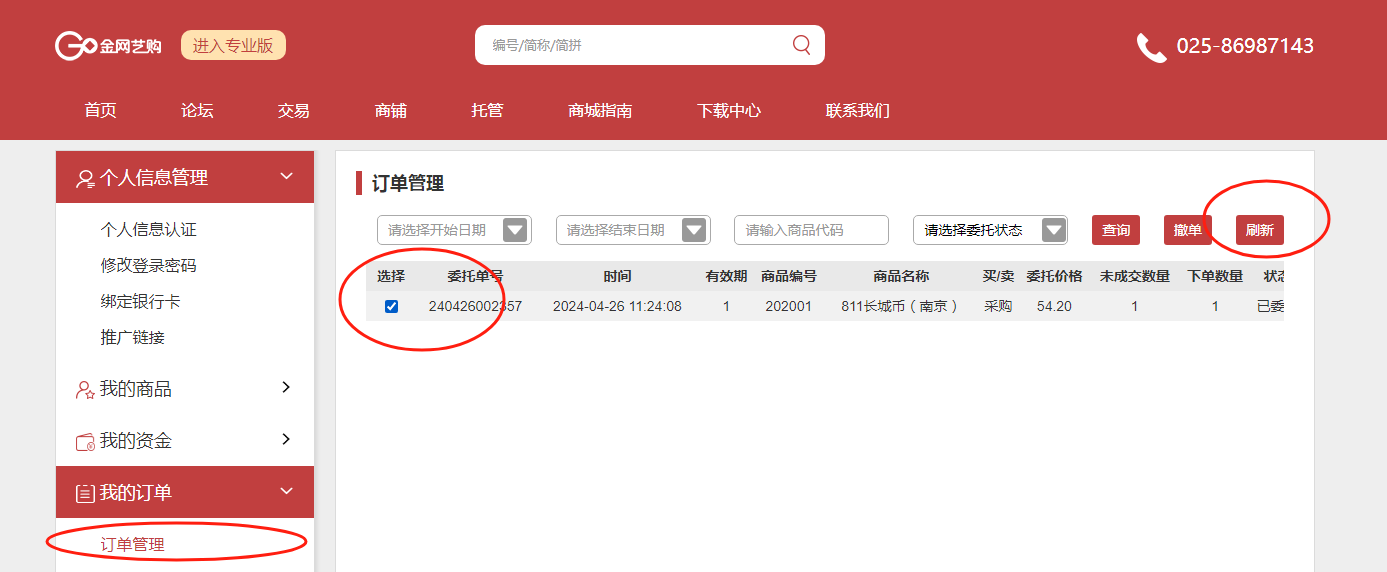Open the 请选择委托状态 dropdown

point(1053,230)
